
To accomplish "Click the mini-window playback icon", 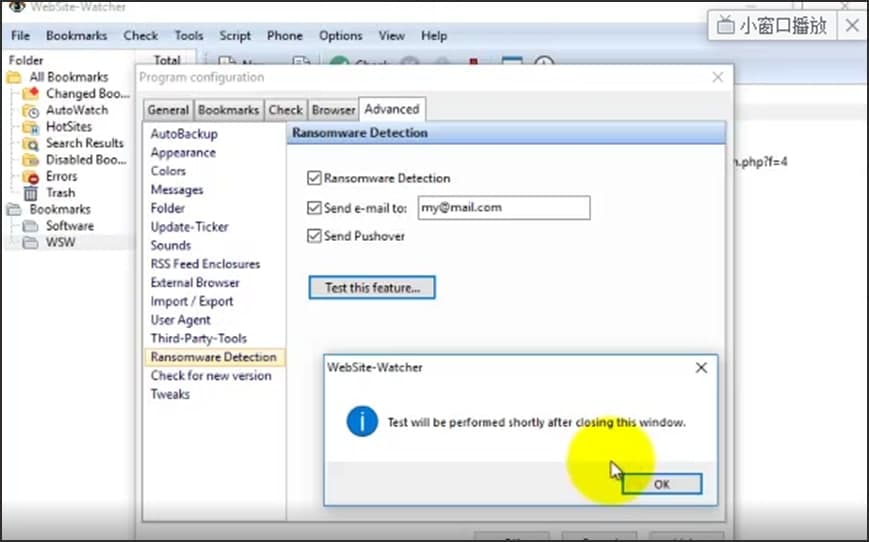I will (725, 25).
